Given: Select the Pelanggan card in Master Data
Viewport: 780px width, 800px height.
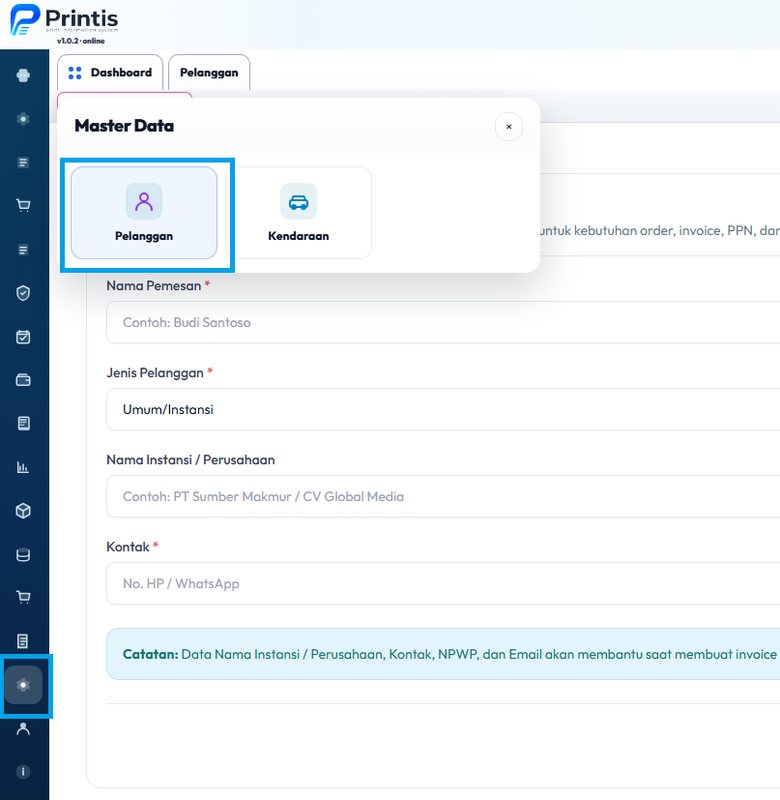Looking at the screenshot, I should tap(144, 213).
